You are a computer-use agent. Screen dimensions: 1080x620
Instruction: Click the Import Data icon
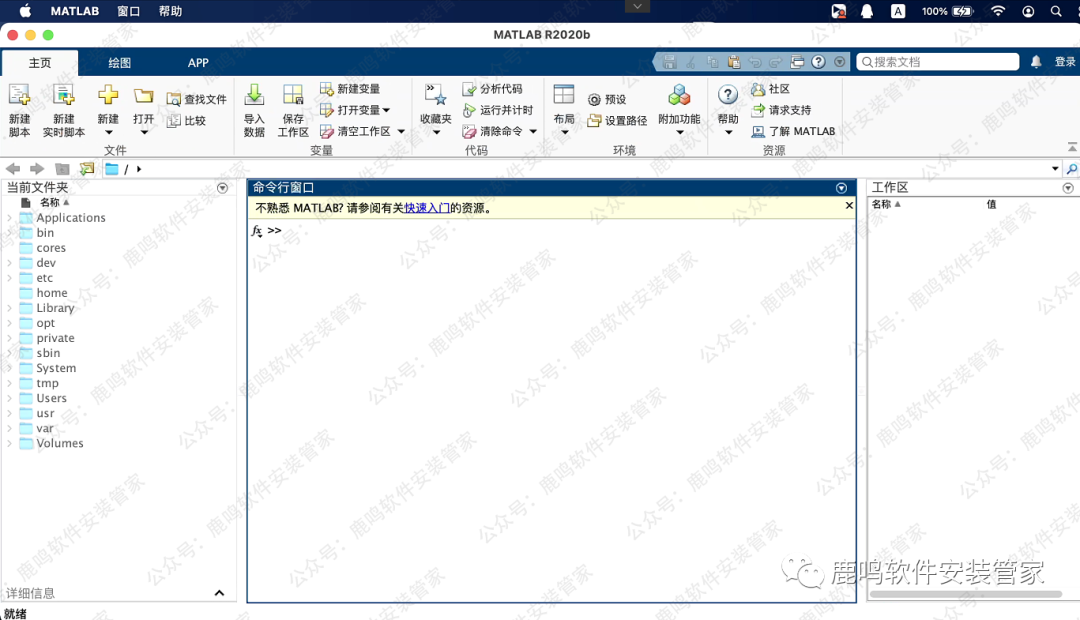click(254, 96)
